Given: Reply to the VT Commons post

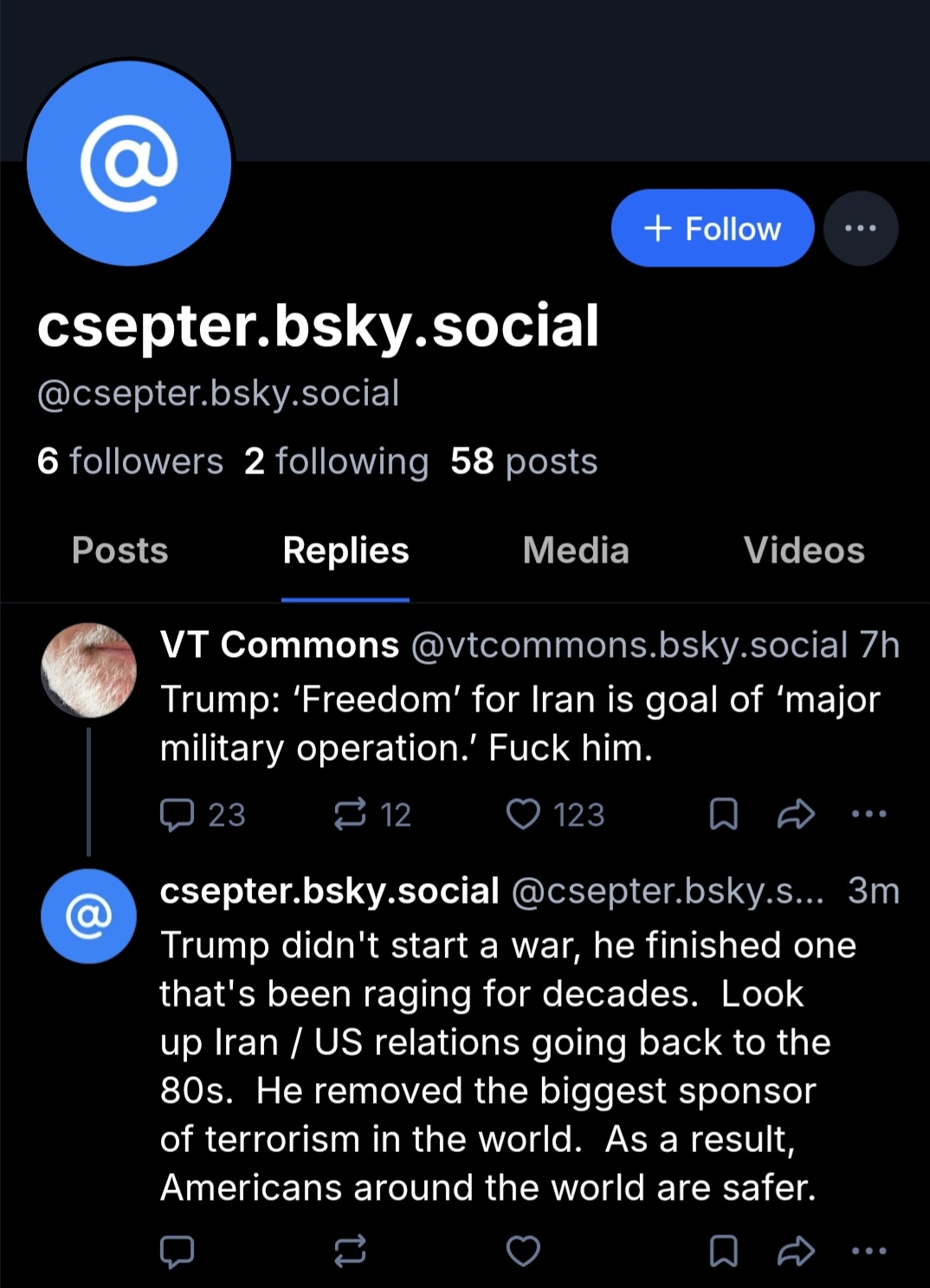Looking at the screenshot, I should tap(178, 815).
